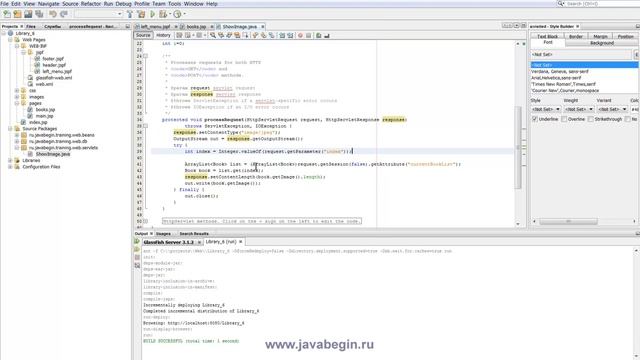The image size is (640, 360).
Task: Click the Style Builder horizontal scrollbar
Action: [568, 221]
